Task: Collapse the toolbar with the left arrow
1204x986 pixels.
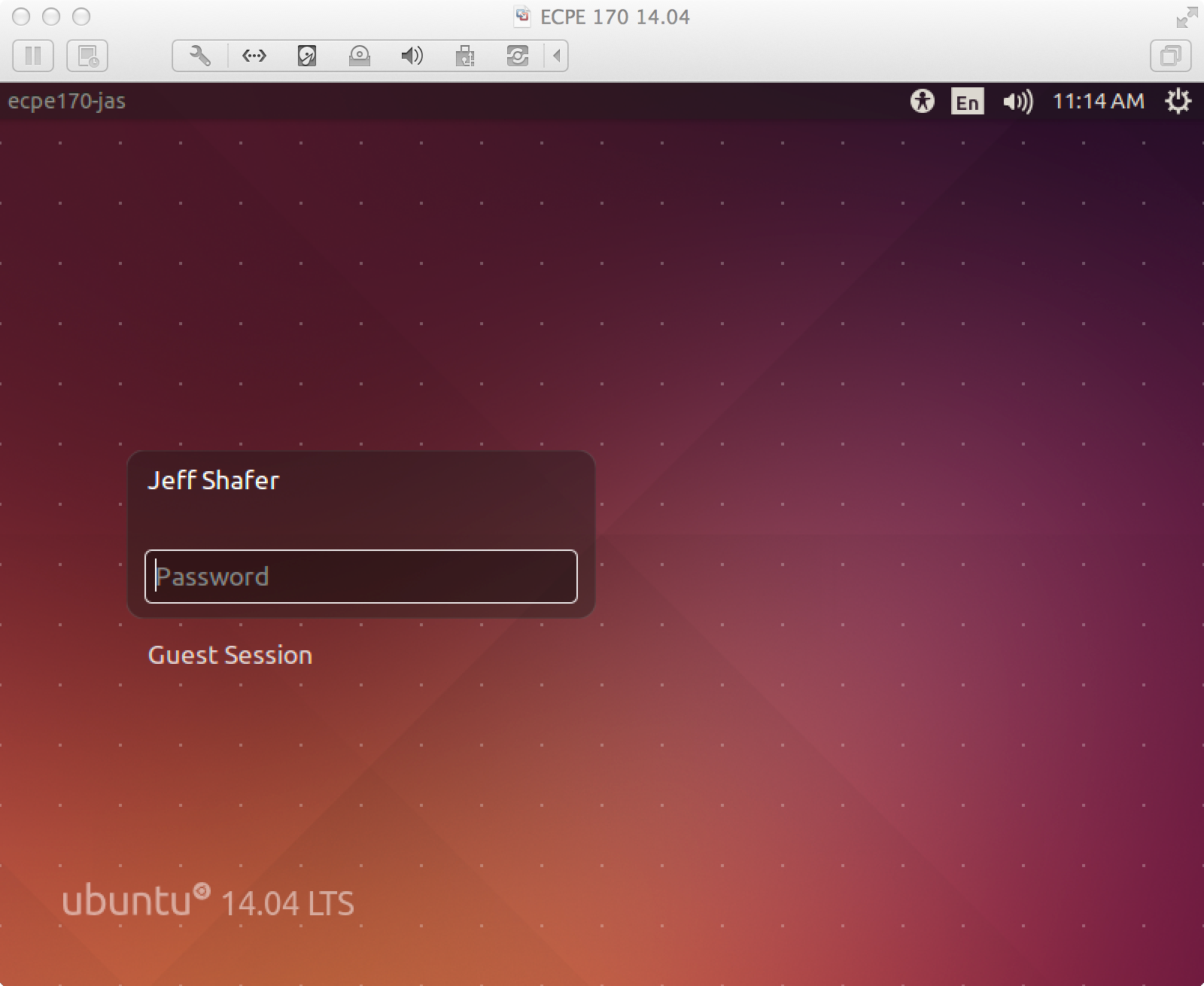Action: pos(555,56)
